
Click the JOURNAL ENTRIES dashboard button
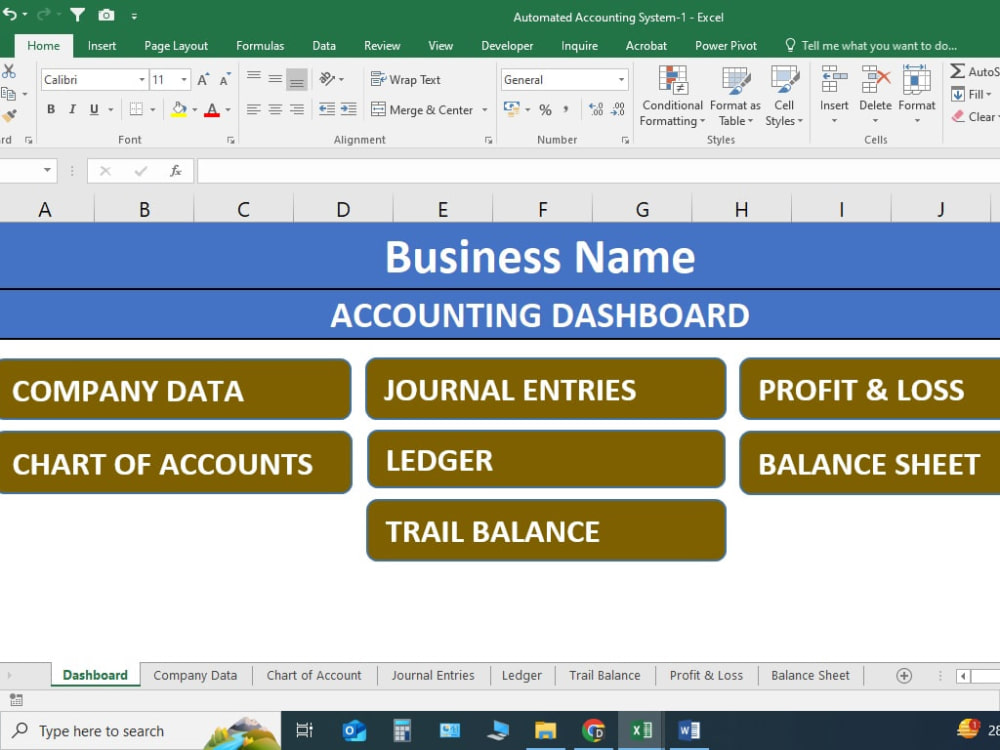[546, 389]
